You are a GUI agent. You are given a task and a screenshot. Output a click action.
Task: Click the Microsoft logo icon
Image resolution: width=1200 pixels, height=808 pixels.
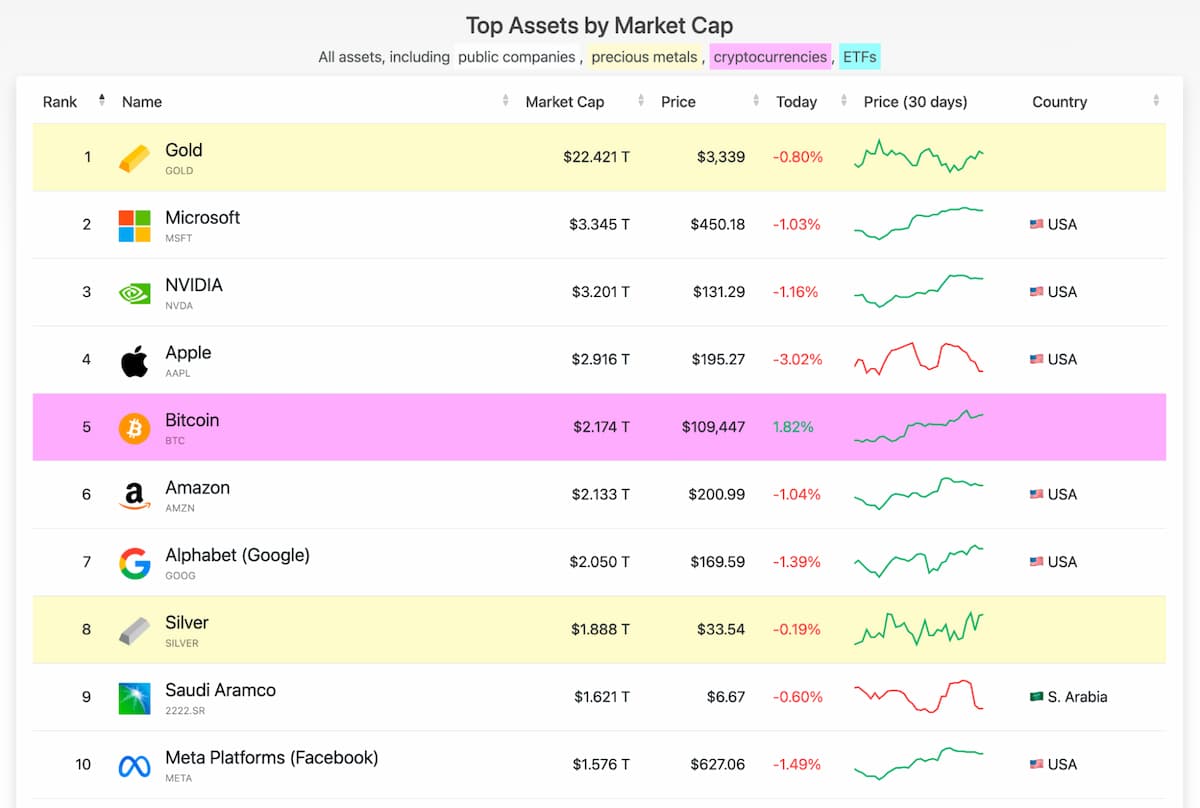click(134, 225)
